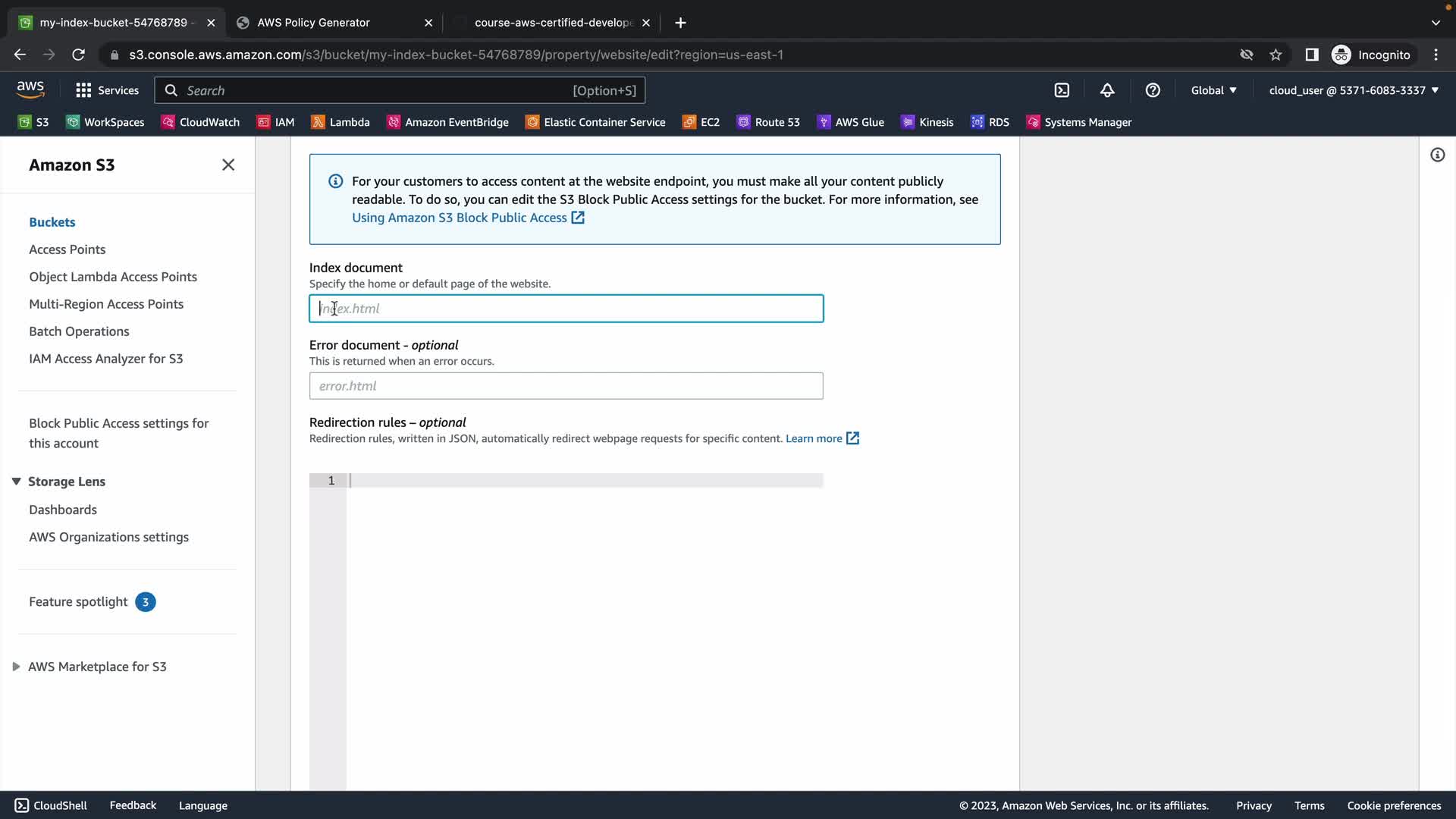Click the Services grid icon
1456x819 pixels.
(83, 90)
